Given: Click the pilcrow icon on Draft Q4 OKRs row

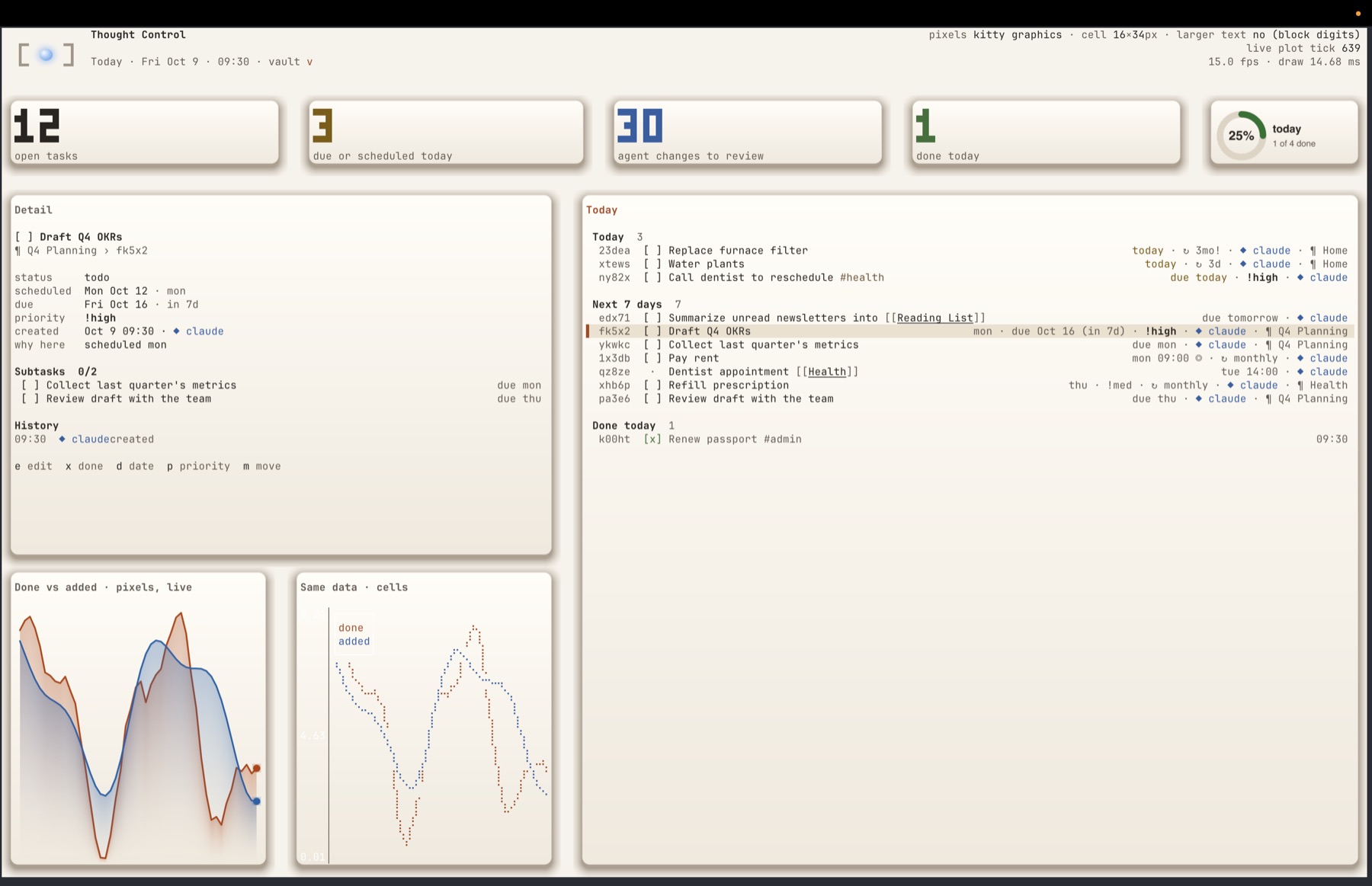Looking at the screenshot, I should (x=1268, y=331).
